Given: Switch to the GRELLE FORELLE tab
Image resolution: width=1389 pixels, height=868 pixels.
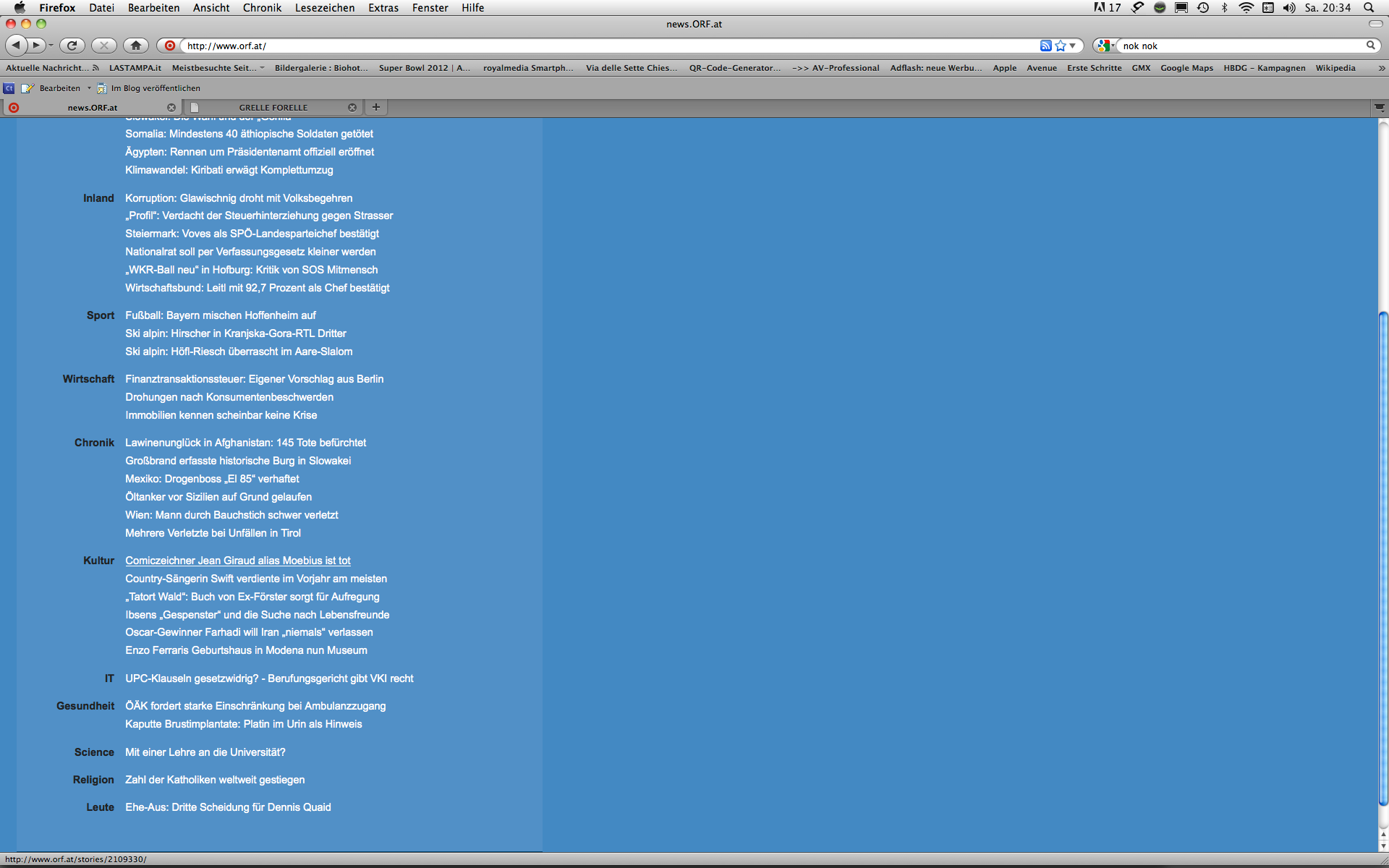Looking at the screenshot, I should (273, 107).
